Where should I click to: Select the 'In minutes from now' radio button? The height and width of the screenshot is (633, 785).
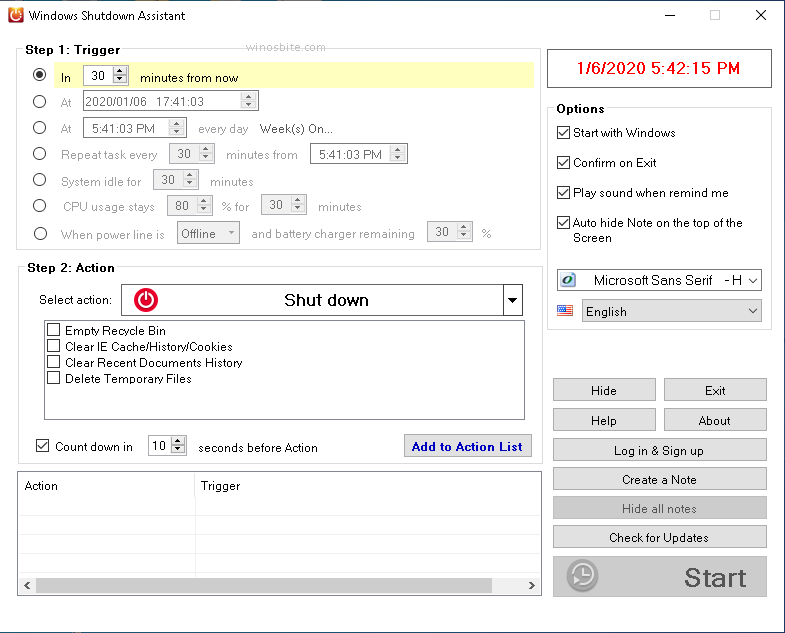tap(40, 75)
